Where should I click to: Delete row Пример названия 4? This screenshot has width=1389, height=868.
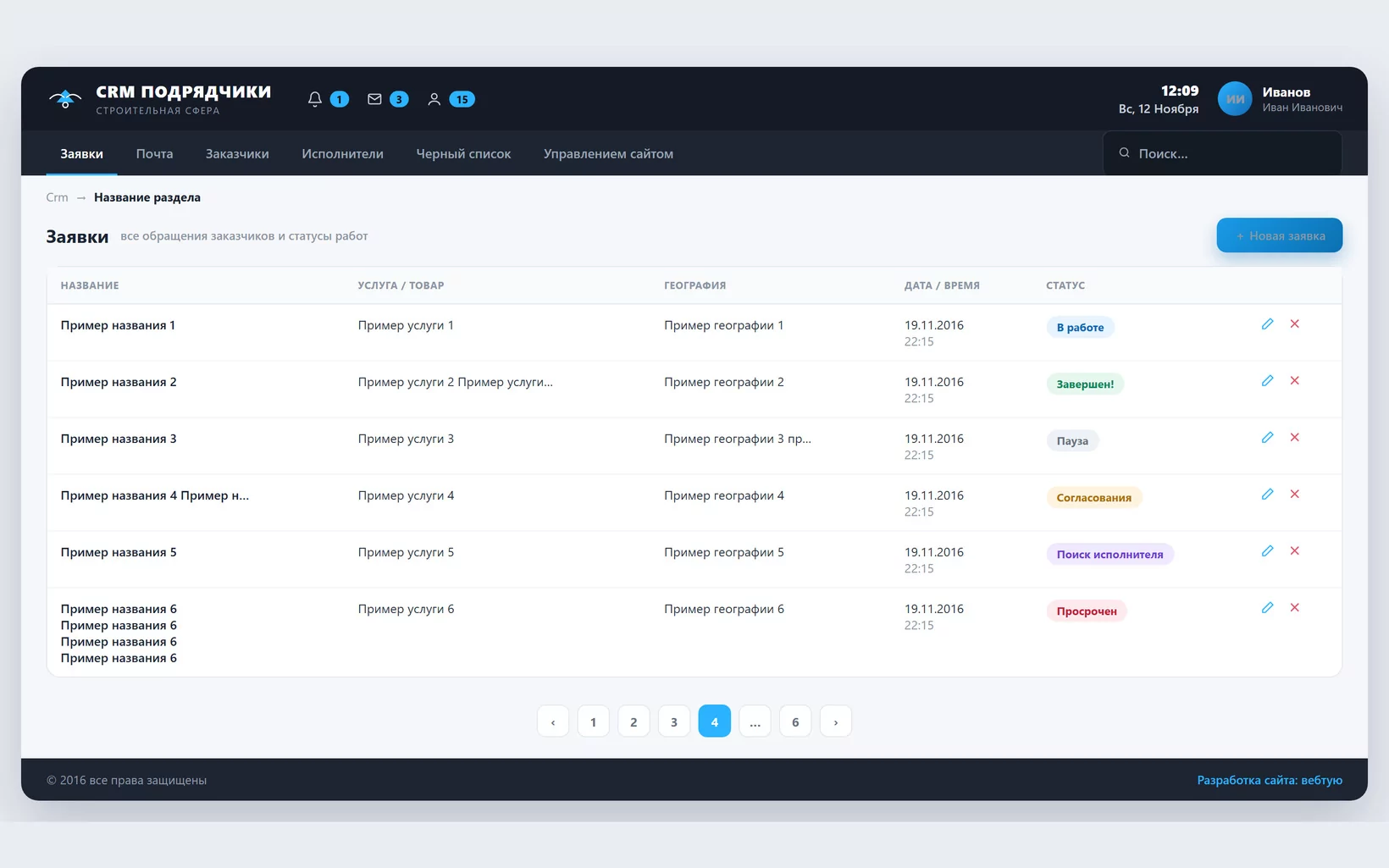tap(1294, 494)
